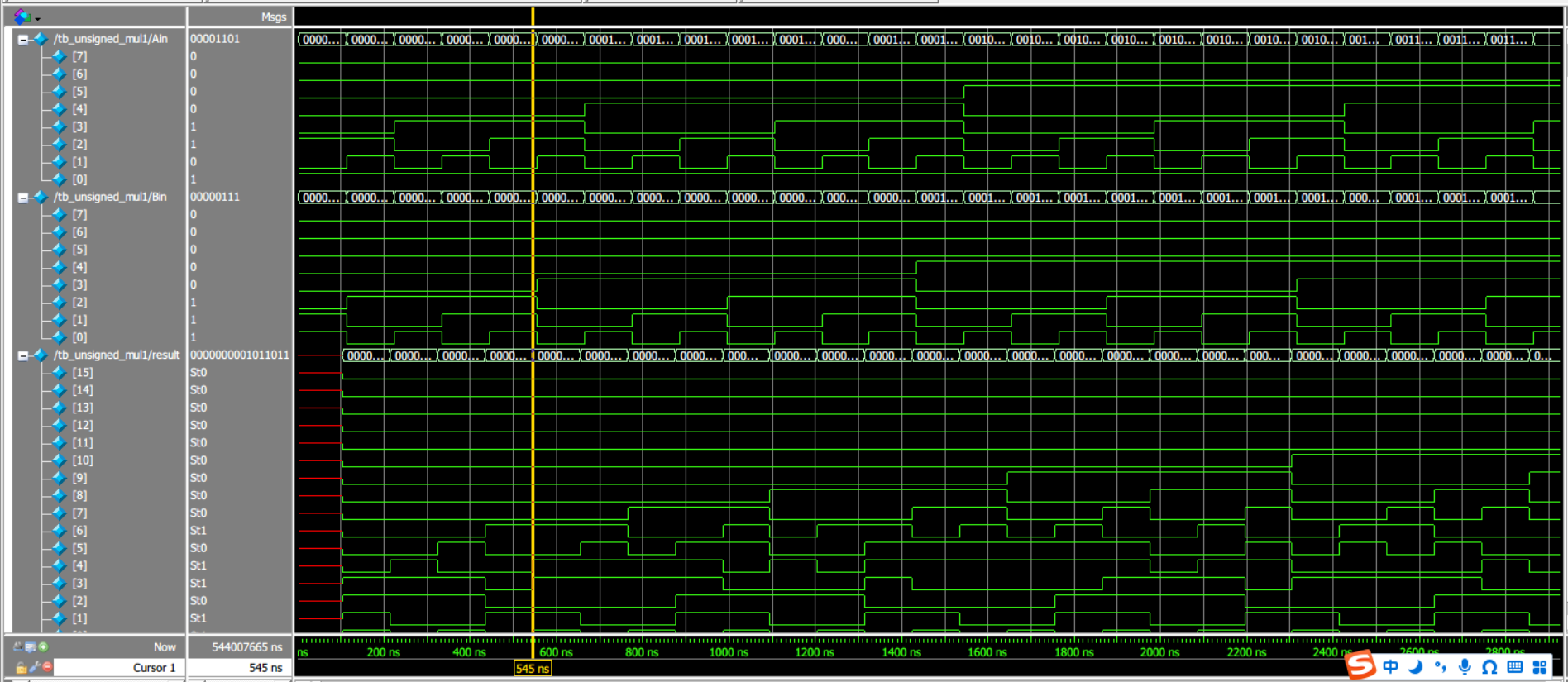Screen dimensions: 1568x682
Task: Open the Omega symbol tool in IME bar
Action: click(1489, 666)
